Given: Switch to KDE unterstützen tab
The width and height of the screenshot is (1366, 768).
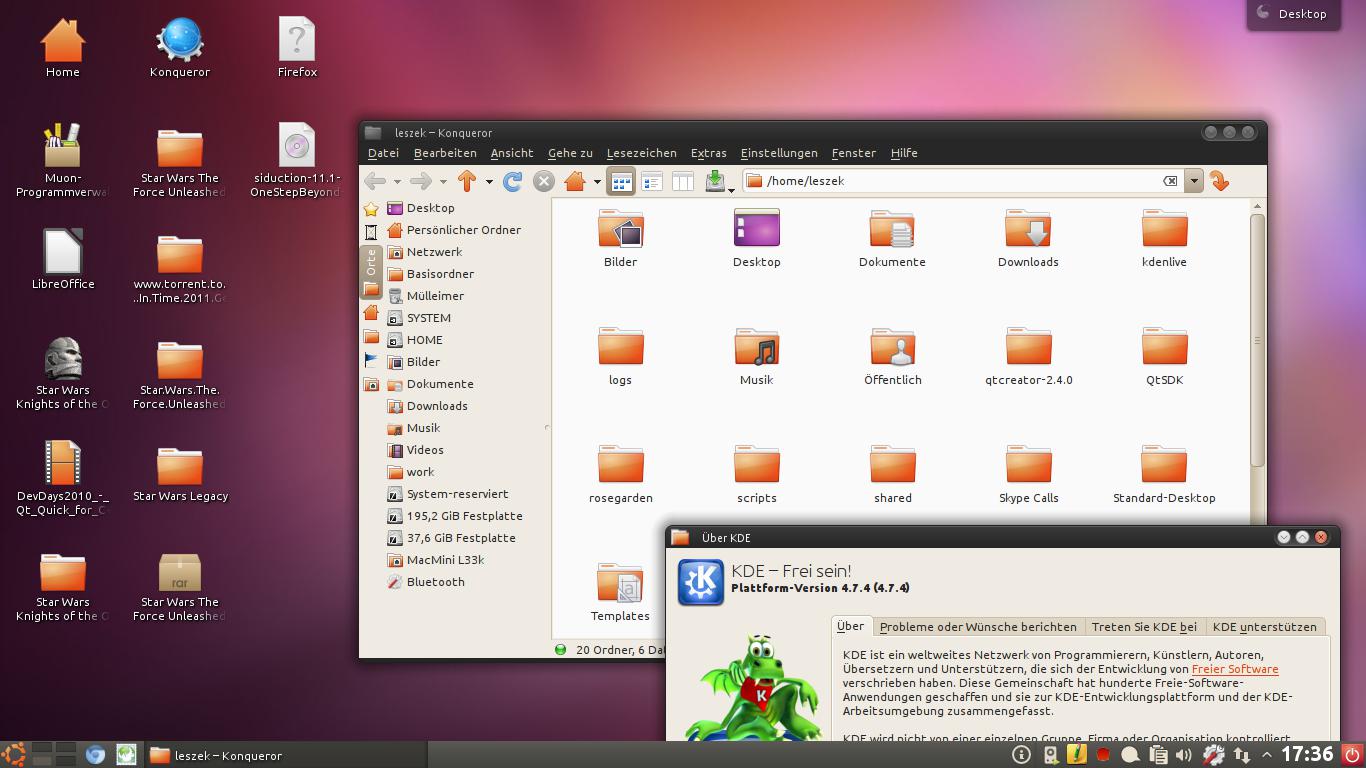Looking at the screenshot, I should (x=1264, y=627).
